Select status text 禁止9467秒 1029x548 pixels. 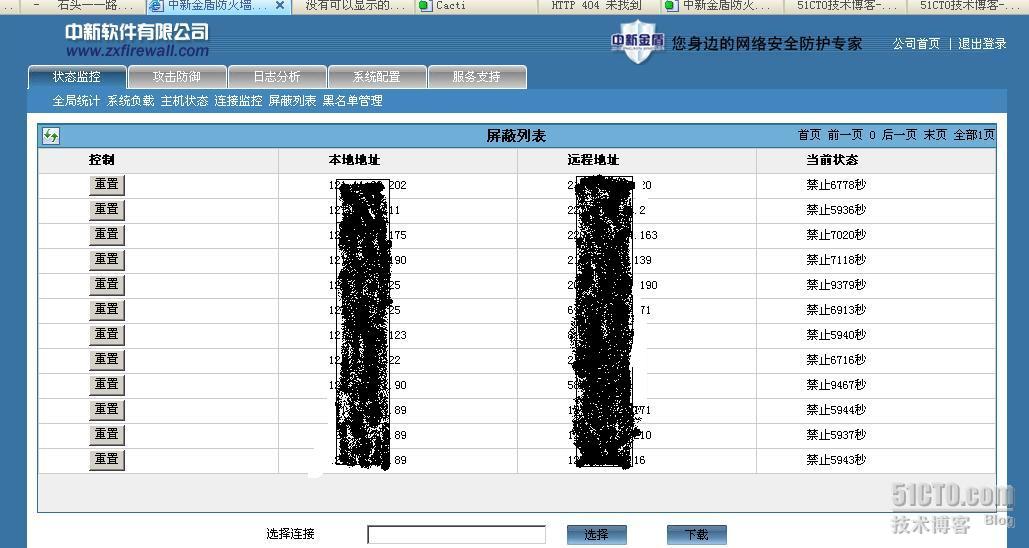pyautogui.click(x=836, y=385)
